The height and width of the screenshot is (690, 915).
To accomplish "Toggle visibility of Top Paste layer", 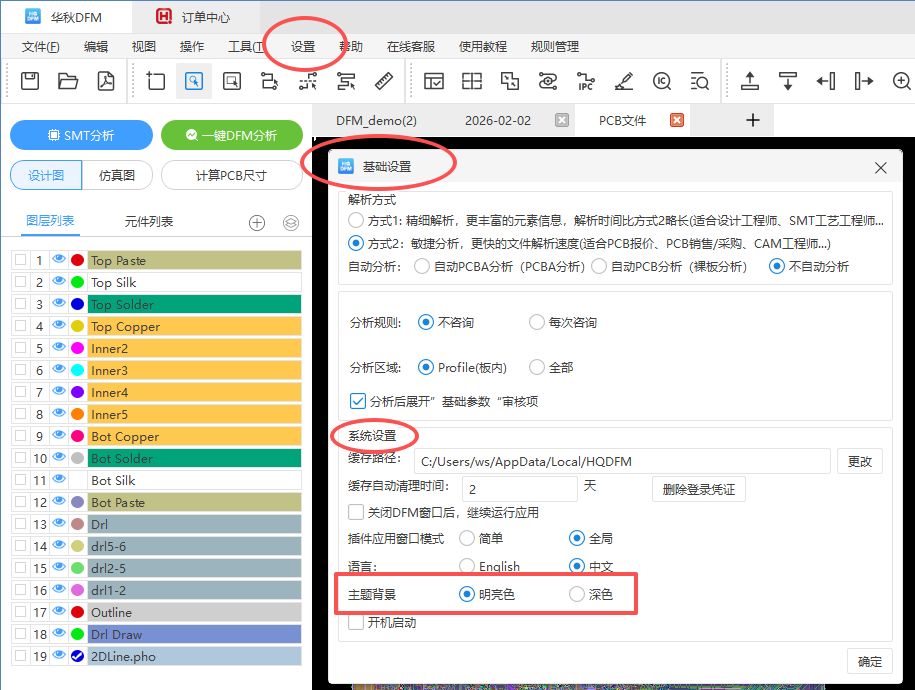I will pyautogui.click(x=58, y=259).
